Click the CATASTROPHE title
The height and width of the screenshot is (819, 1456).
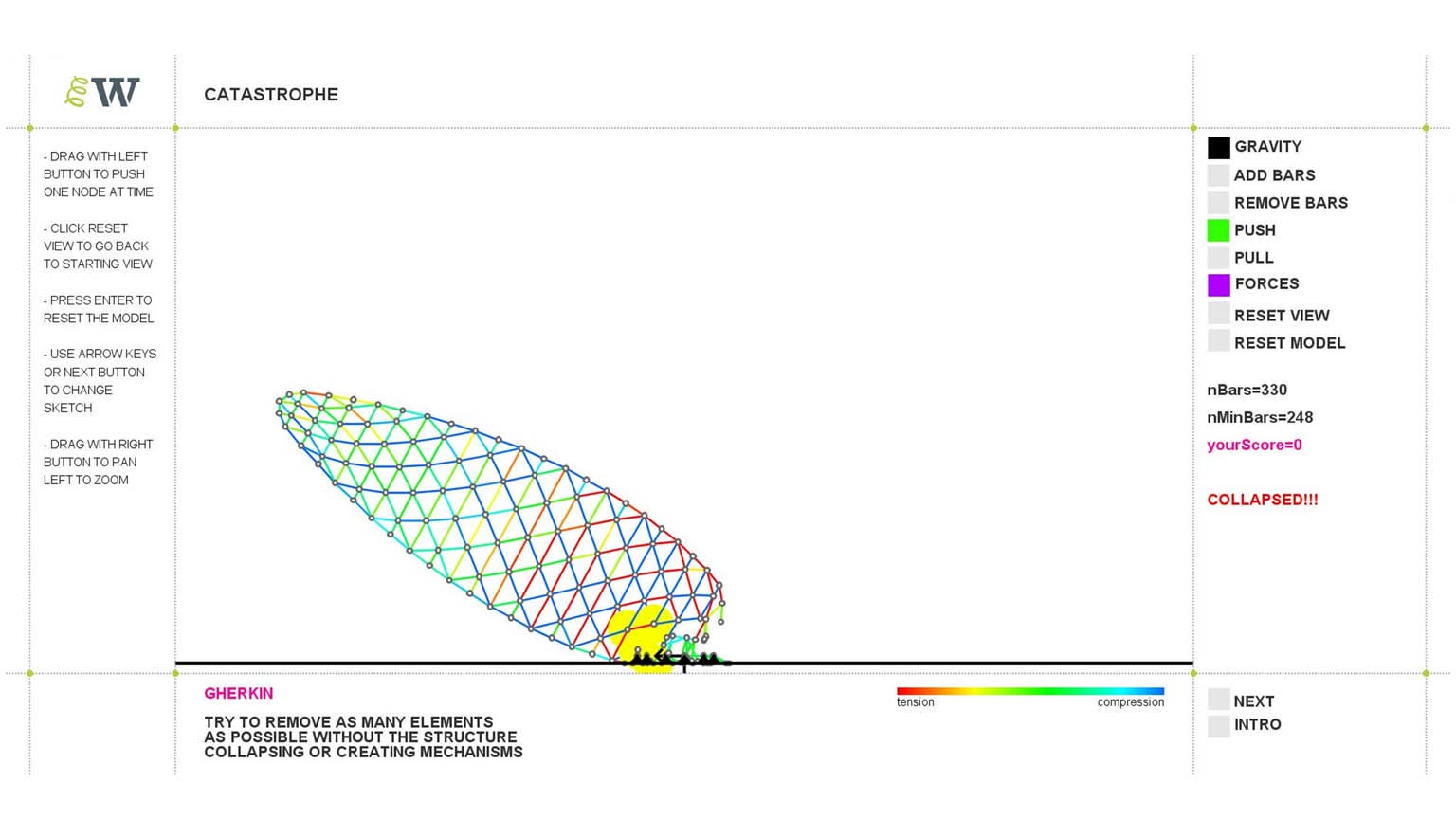[x=271, y=95]
